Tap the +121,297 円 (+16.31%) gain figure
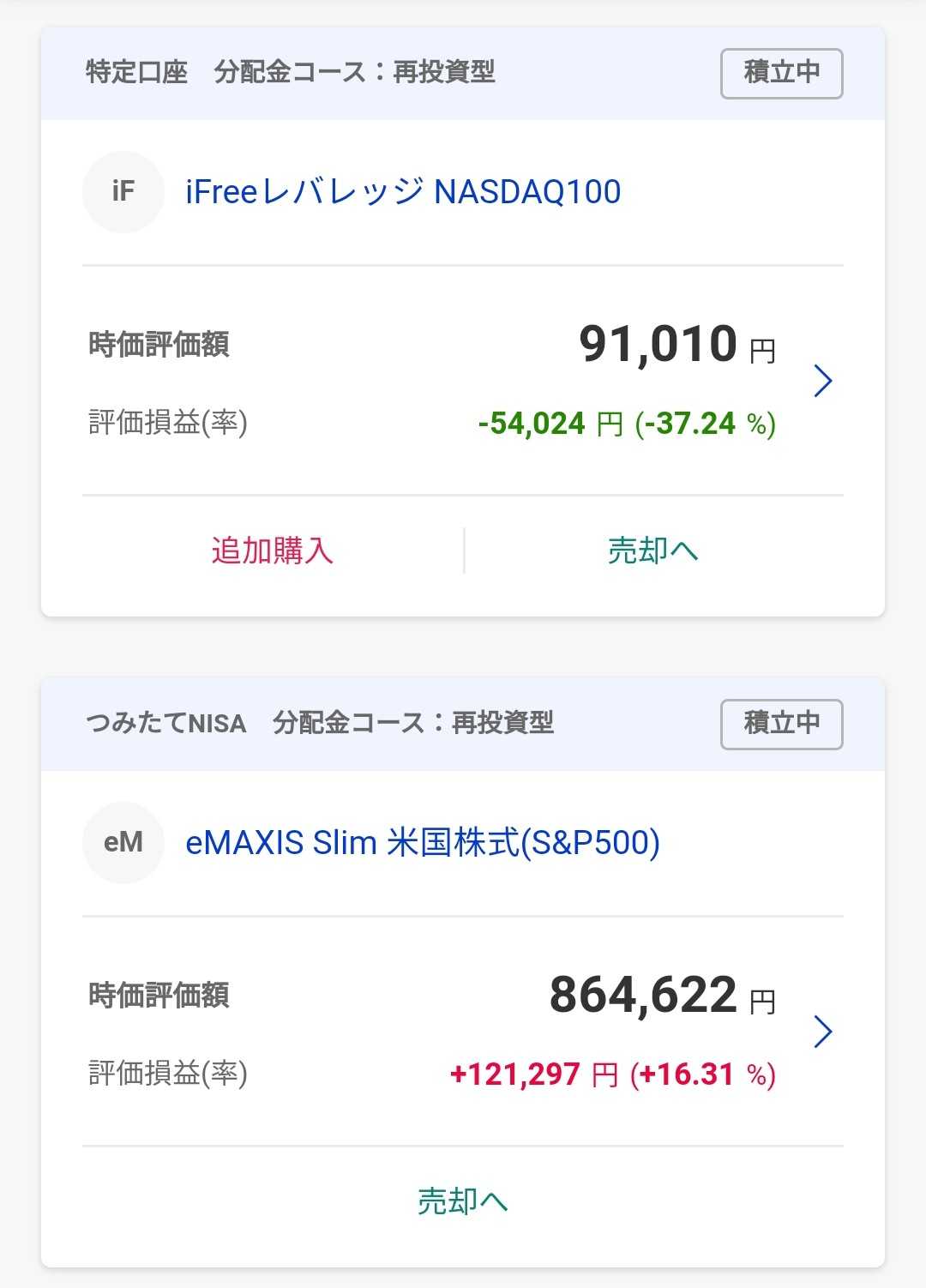 (x=613, y=1074)
